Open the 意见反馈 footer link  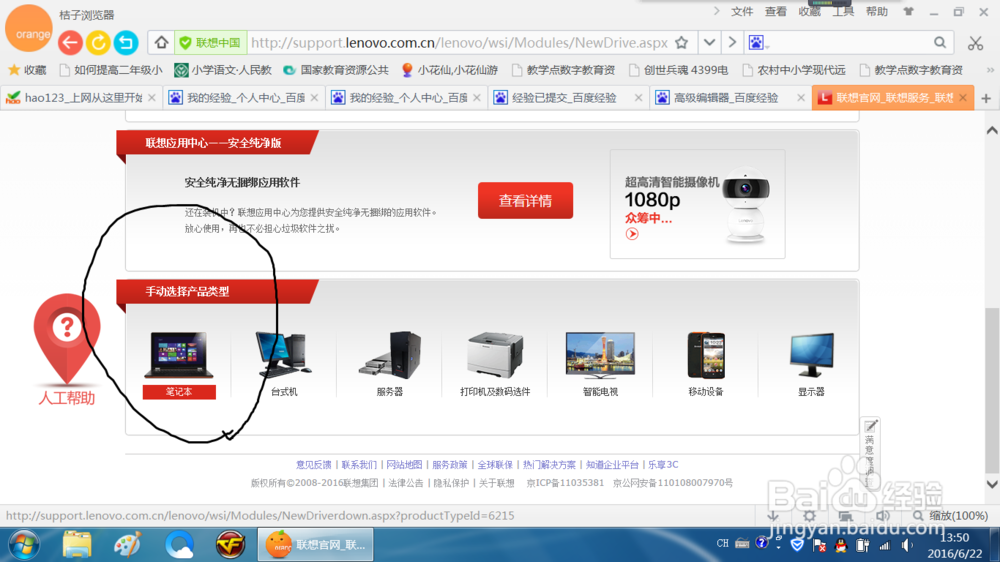(313, 464)
